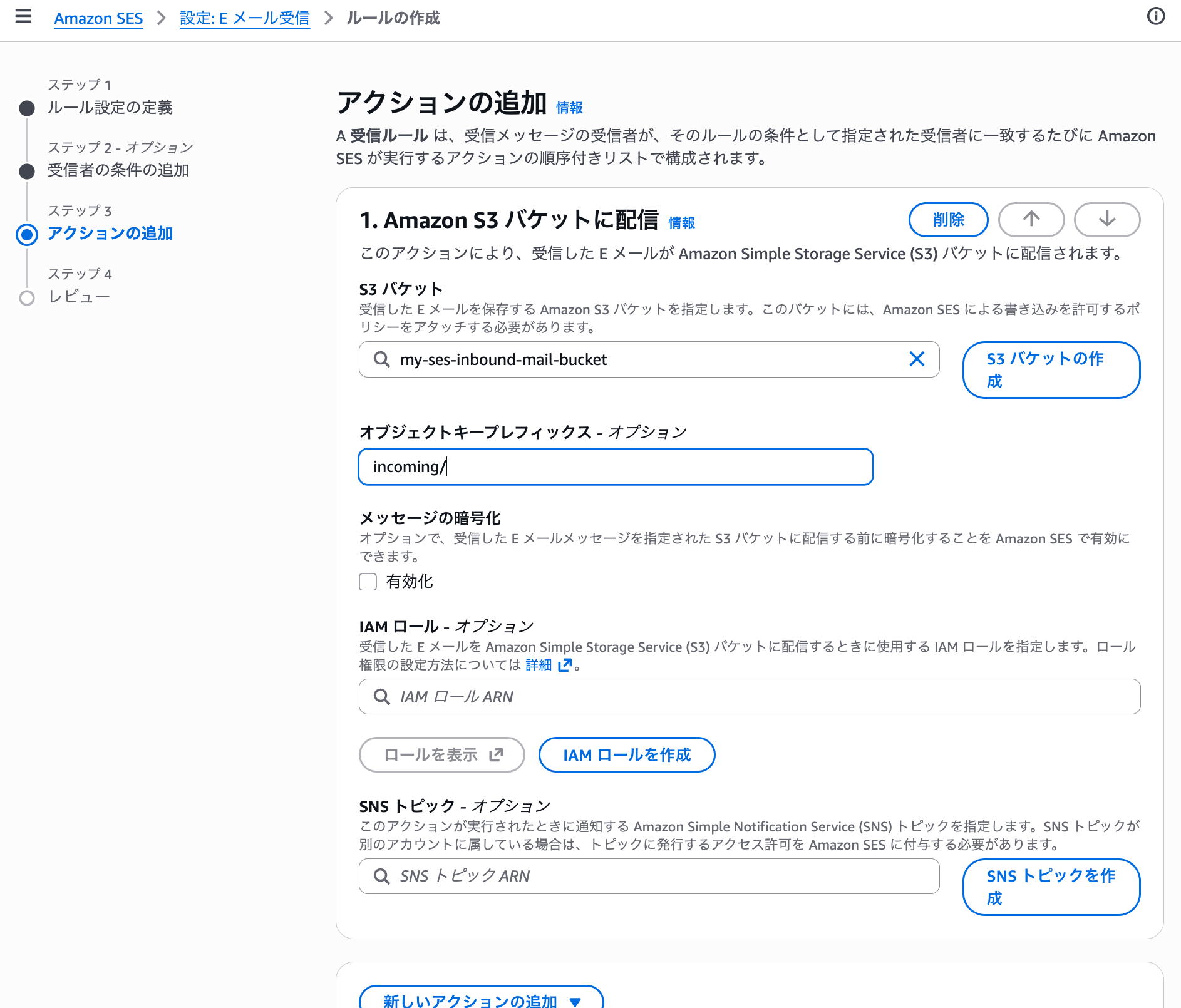
Task: Open 設定: E メール受信 breadcrumb link
Action: pyautogui.click(x=244, y=18)
